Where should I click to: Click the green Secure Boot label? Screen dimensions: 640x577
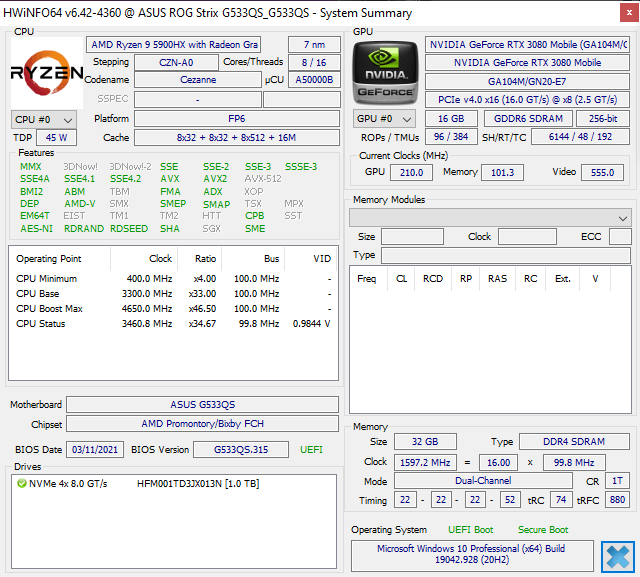[x=543, y=530]
